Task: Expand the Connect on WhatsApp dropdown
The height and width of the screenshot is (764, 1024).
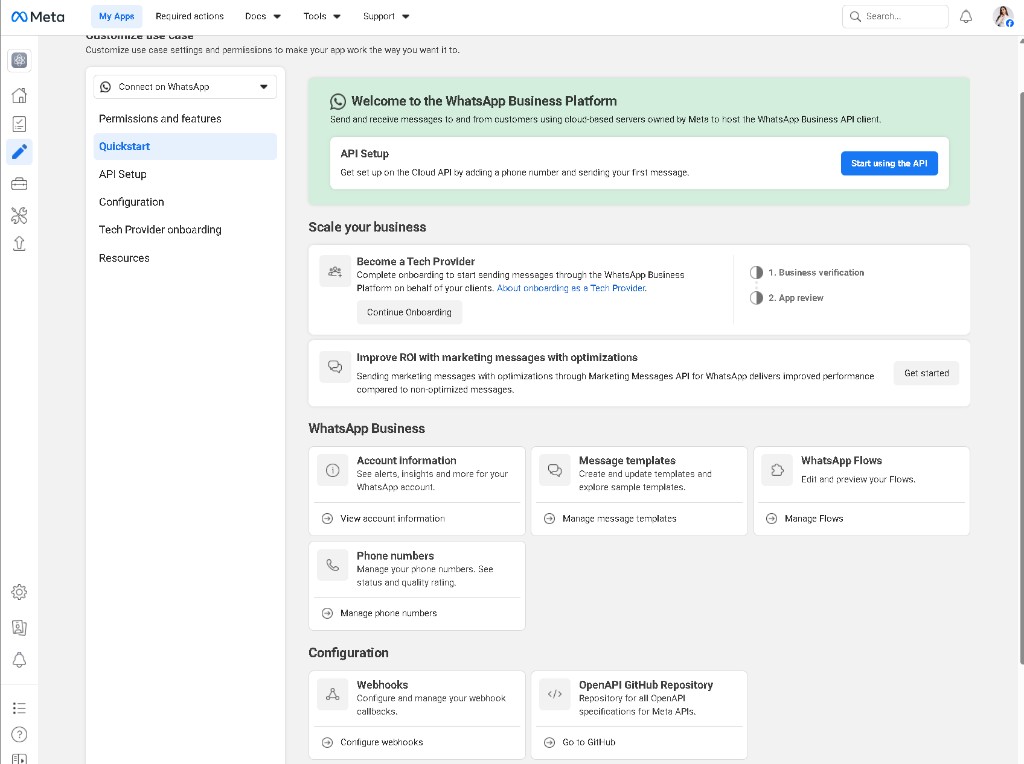Action: click(x=185, y=87)
